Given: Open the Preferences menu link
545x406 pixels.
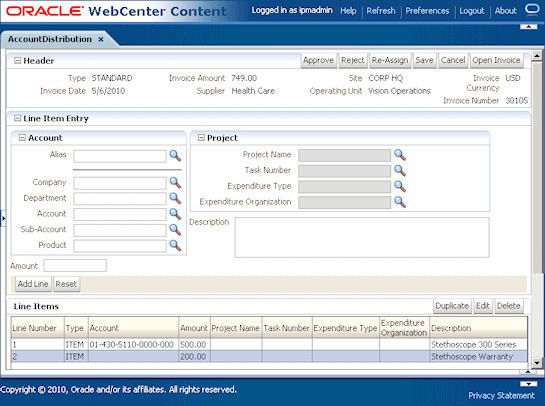Looking at the screenshot, I should pyautogui.click(x=427, y=11).
